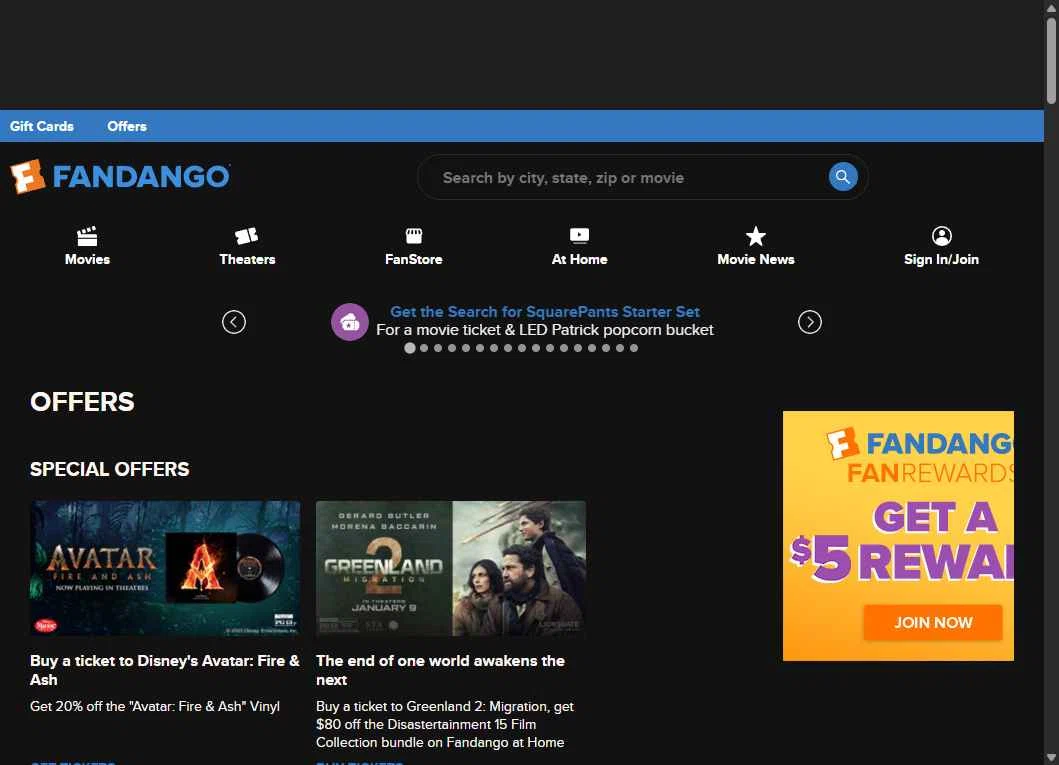Click the Avatar: Fire & Ash offer title

click(165, 670)
